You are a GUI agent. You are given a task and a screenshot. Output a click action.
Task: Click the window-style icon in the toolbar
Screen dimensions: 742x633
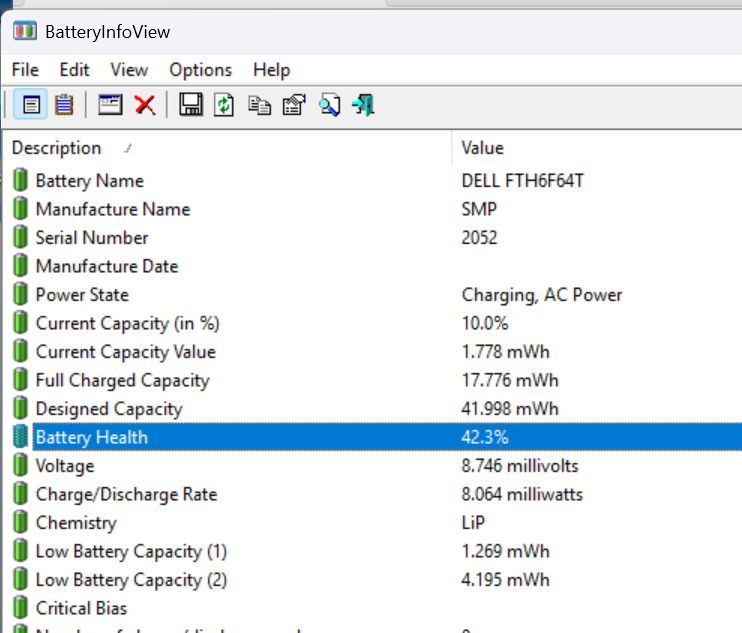point(110,105)
